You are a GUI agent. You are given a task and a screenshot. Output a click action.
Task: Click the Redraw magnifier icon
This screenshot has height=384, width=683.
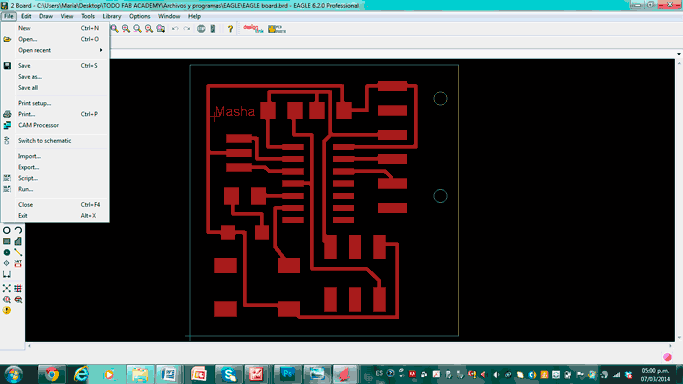[149, 29]
